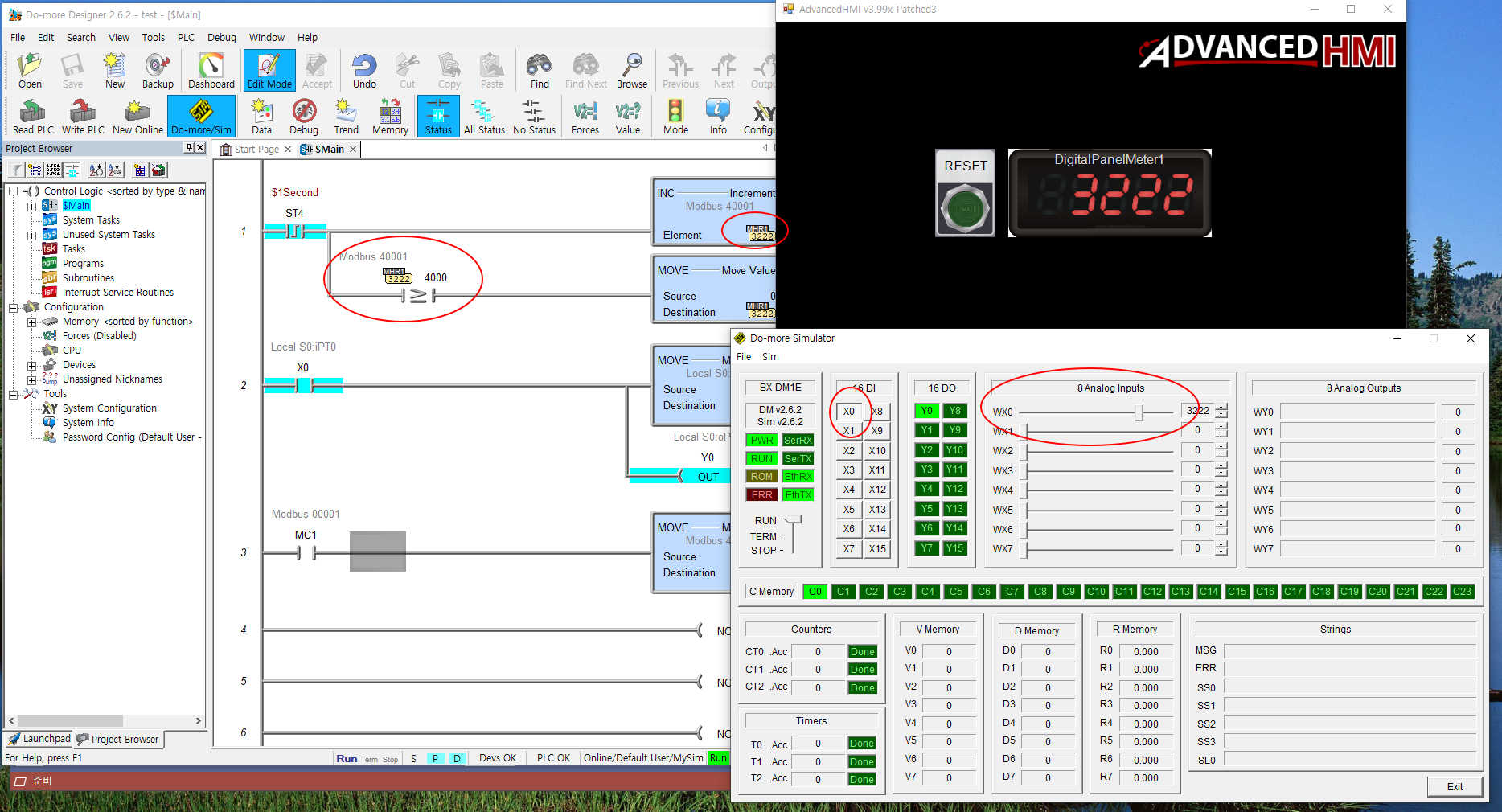Screen dimensions: 1502x812
Task: Expand the Unused System Tasks node
Action: pos(32,235)
